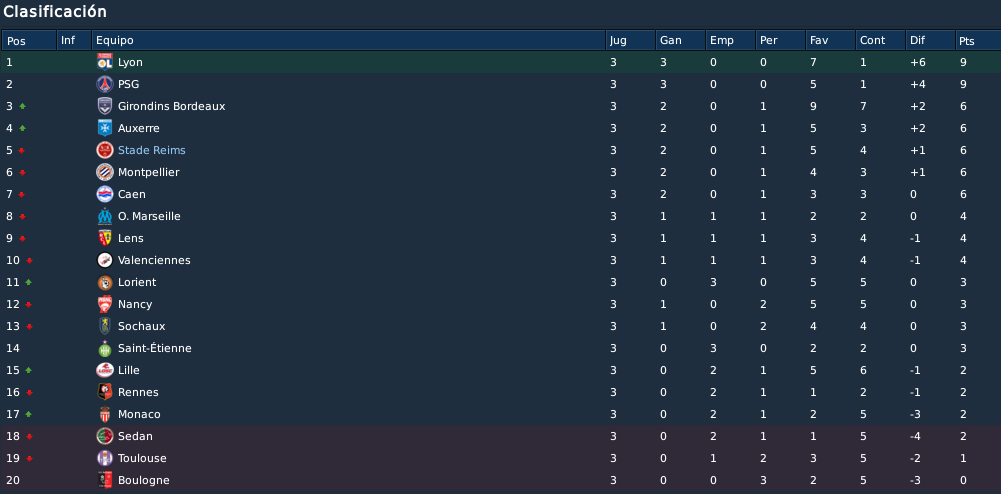Click the Rennes club crest icon
The width and height of the screenshot is (1001, 494).
(x=105, y=393)
